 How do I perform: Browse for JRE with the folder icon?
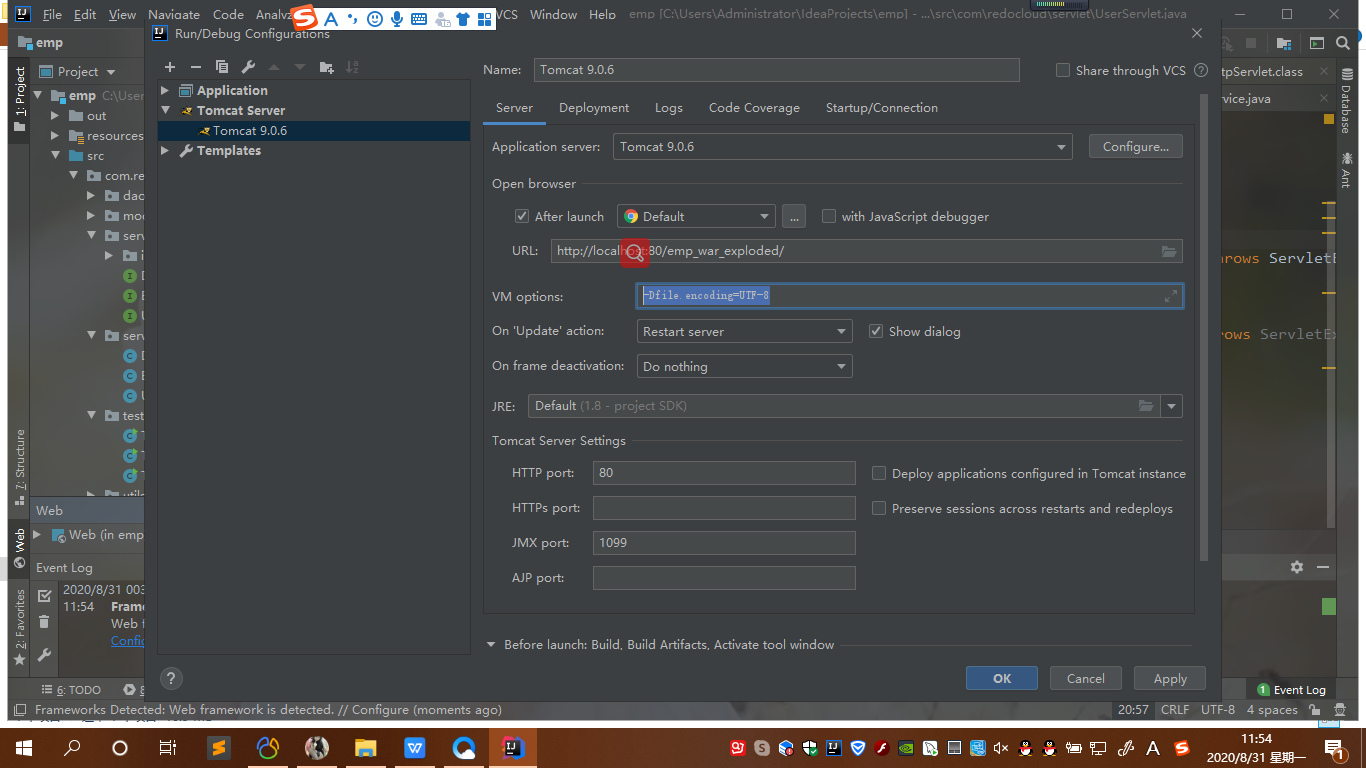(x=1146, y=406)
